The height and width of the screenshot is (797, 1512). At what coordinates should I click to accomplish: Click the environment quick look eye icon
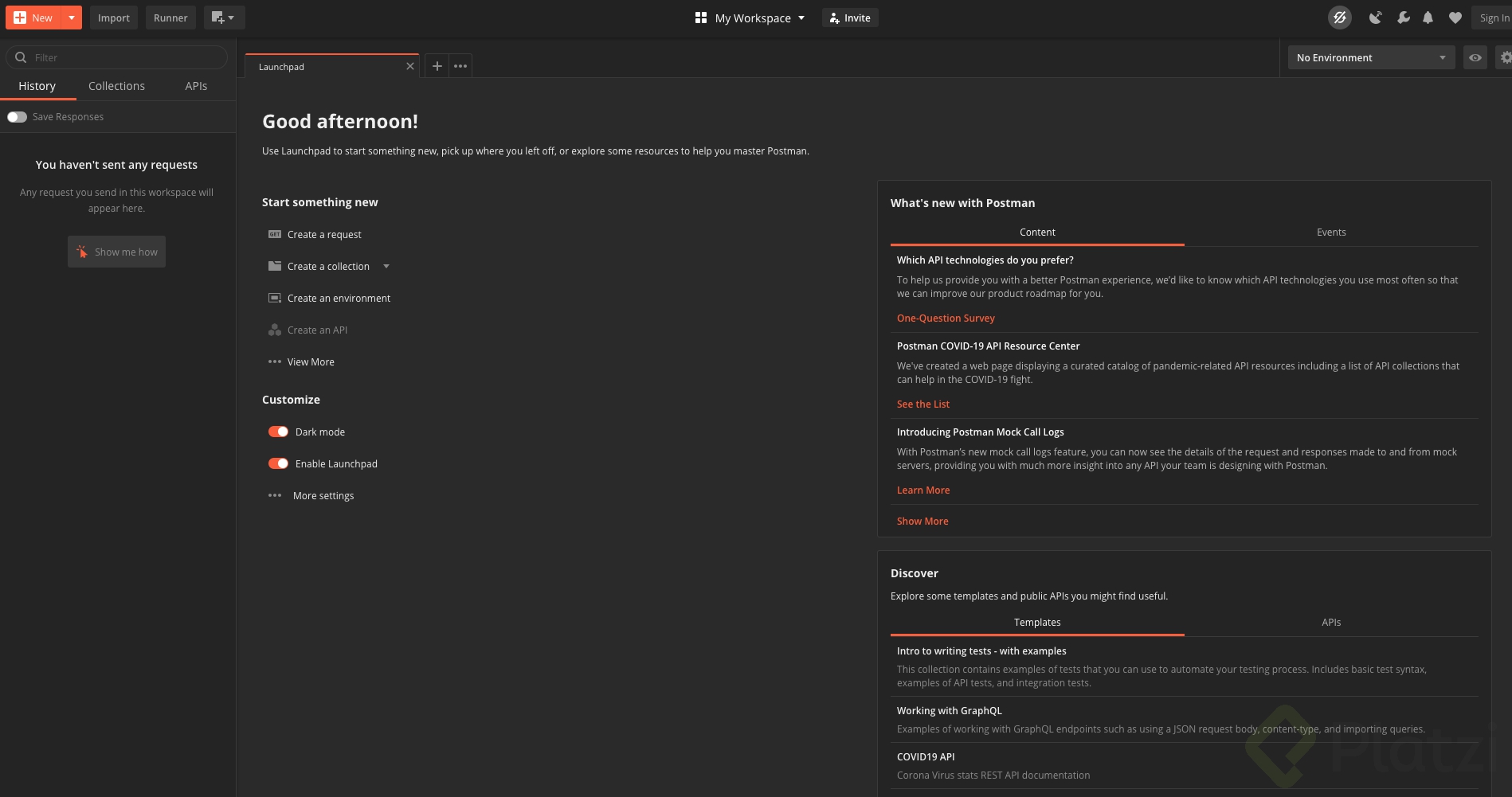pyautogui.click(x=1475, y=57)
